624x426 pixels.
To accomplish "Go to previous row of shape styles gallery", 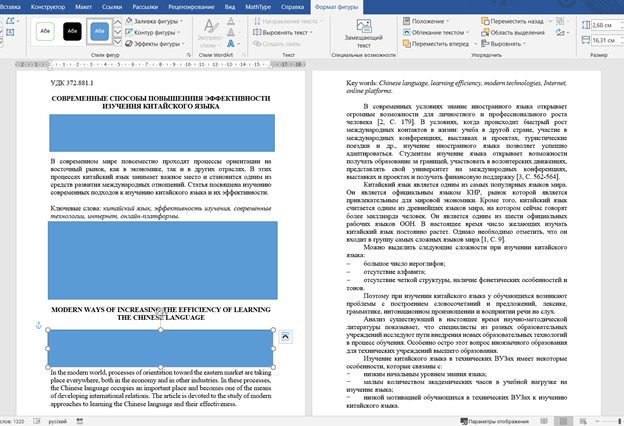I will click(x=118, y=22).
